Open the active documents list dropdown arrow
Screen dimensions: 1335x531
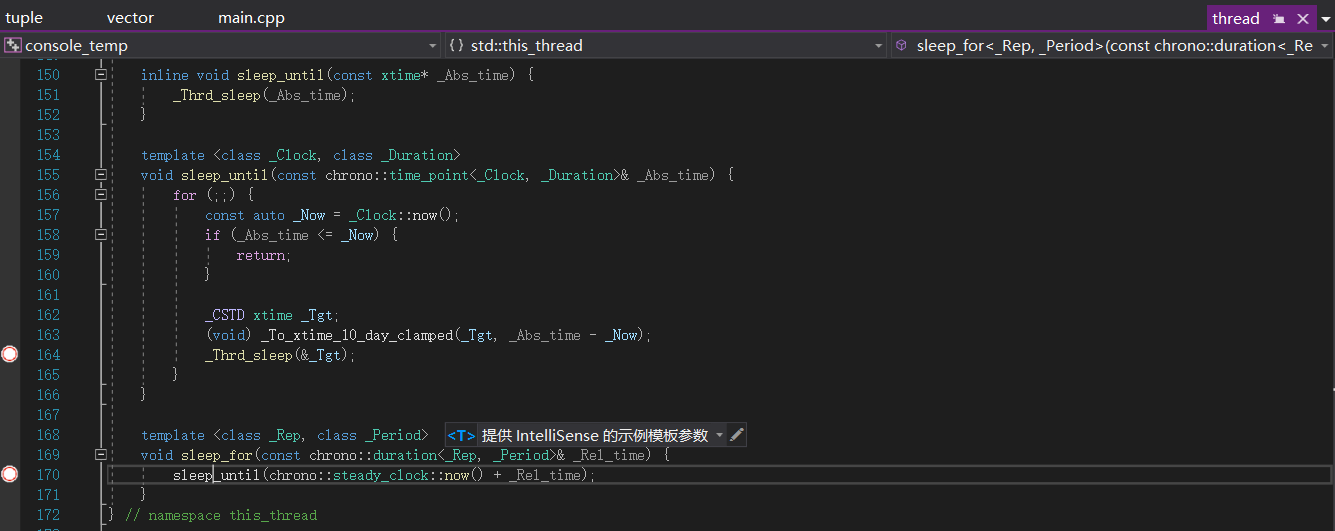[1324, 19]
